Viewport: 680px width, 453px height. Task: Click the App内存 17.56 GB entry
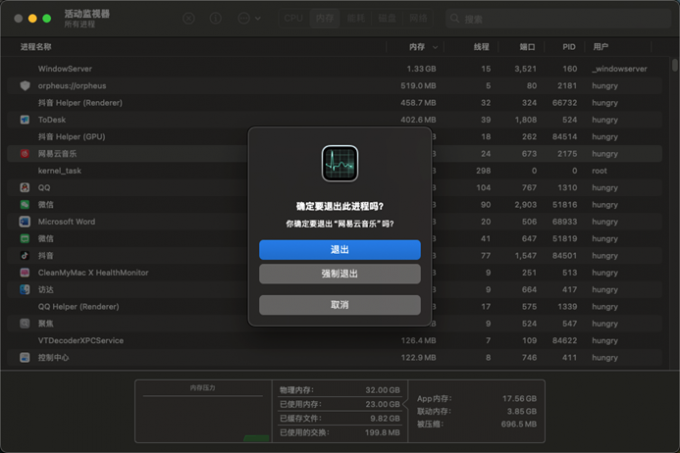point(477,398)
